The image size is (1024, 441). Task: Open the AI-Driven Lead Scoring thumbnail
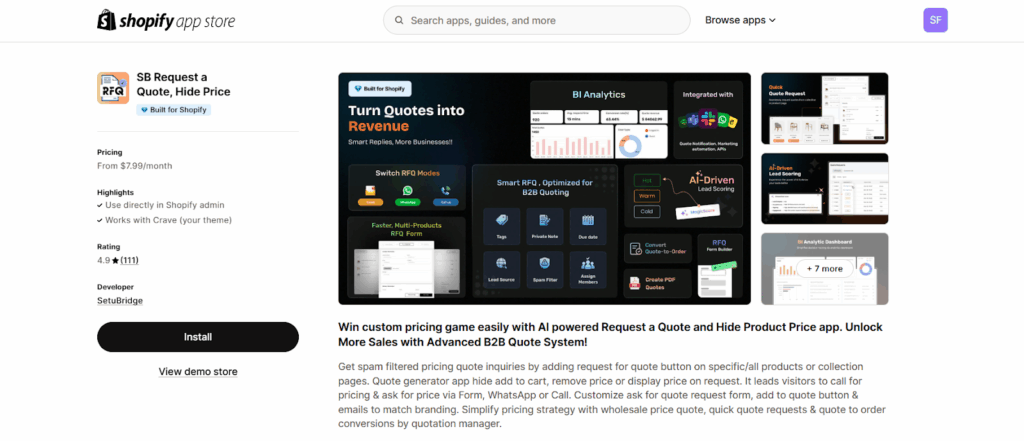click(825, 189)
